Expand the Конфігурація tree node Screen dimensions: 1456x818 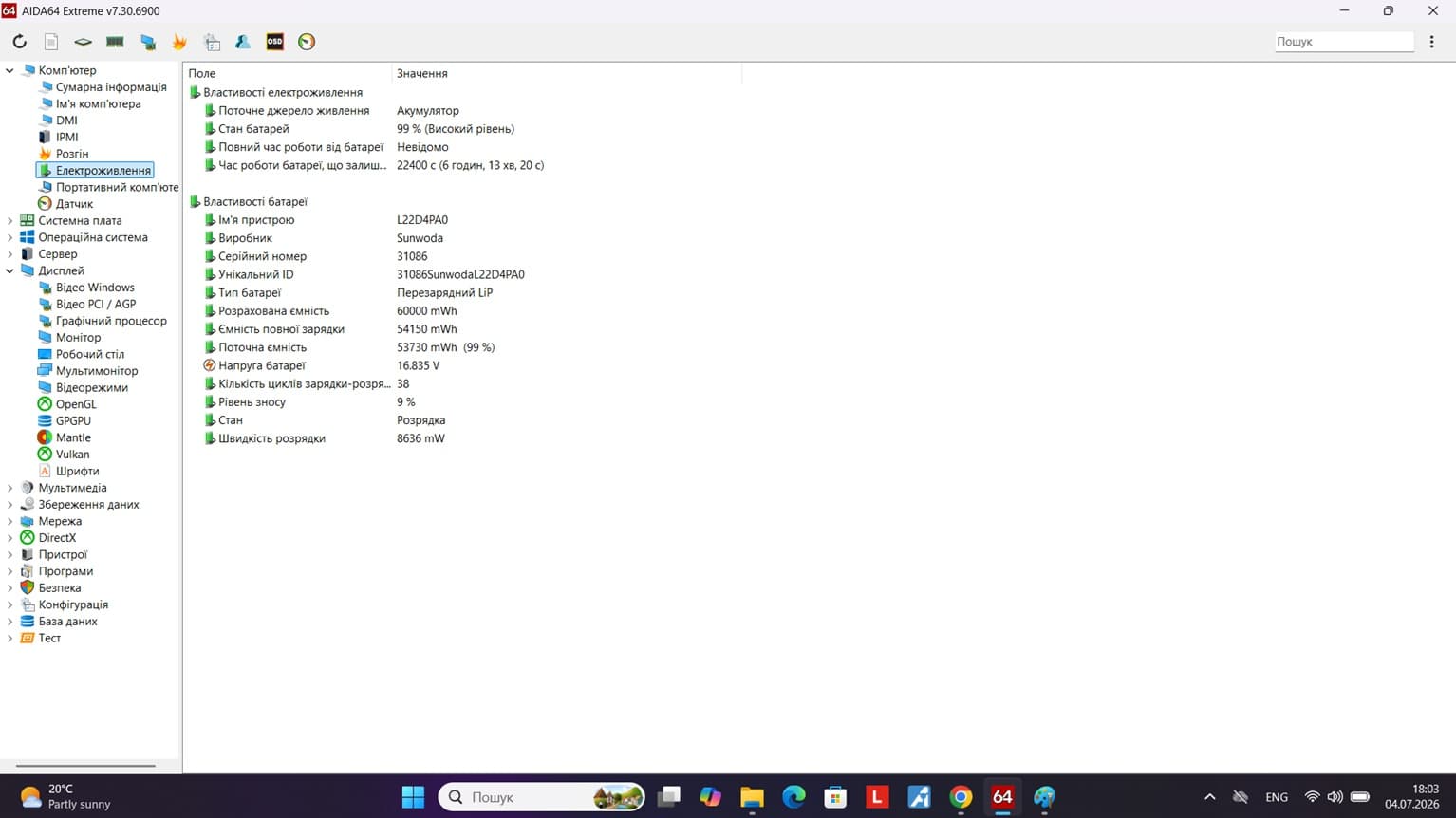point(9,604)
